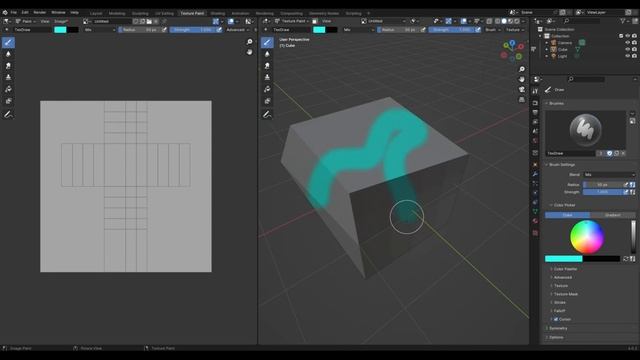
Task: Hide the Cube object in the outliner
Action: coord(628,49)
